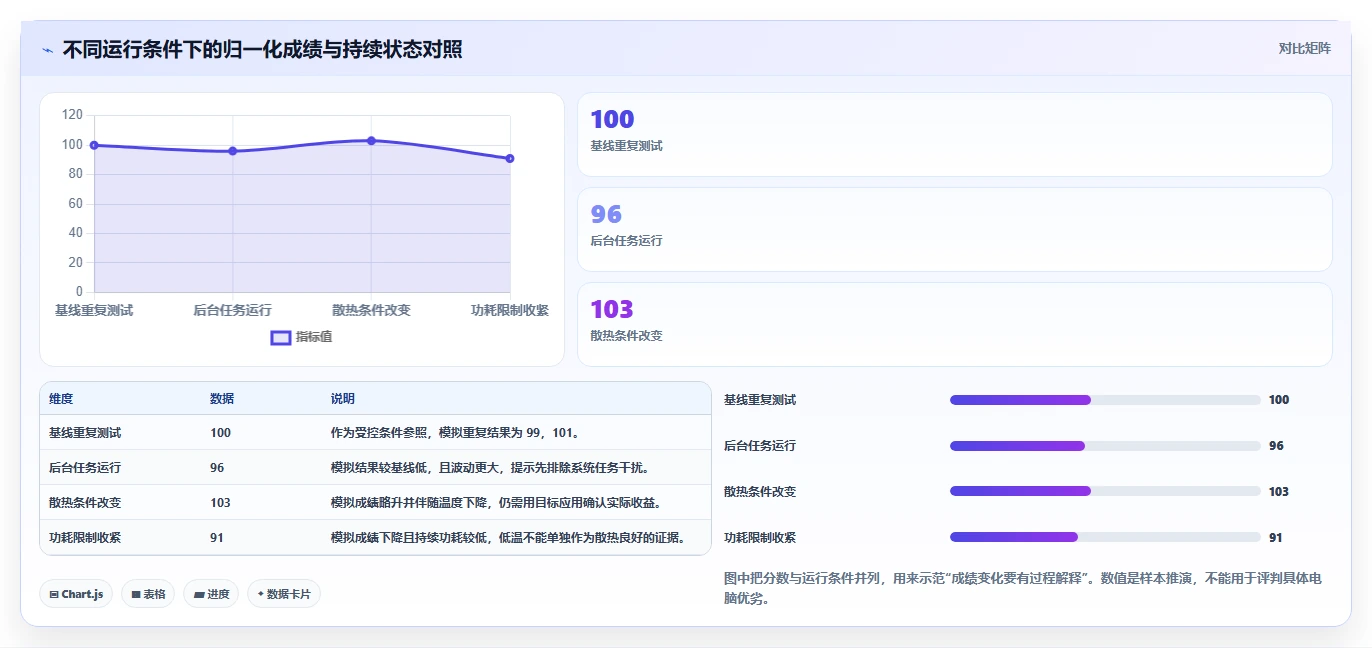Click the chart data point above 基线重复测试
This screenshot has width=1372, height=648.
pyautogui.click(x=94, y=145)
